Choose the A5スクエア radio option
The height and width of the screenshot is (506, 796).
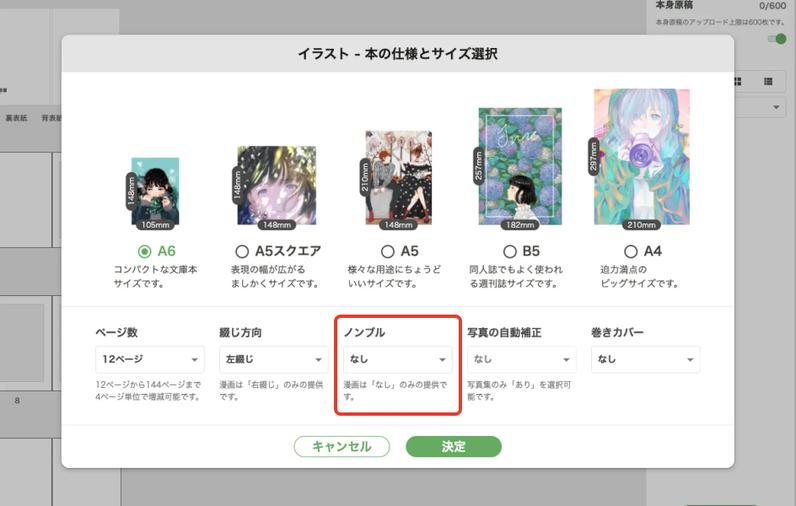(x=242, y=251)
